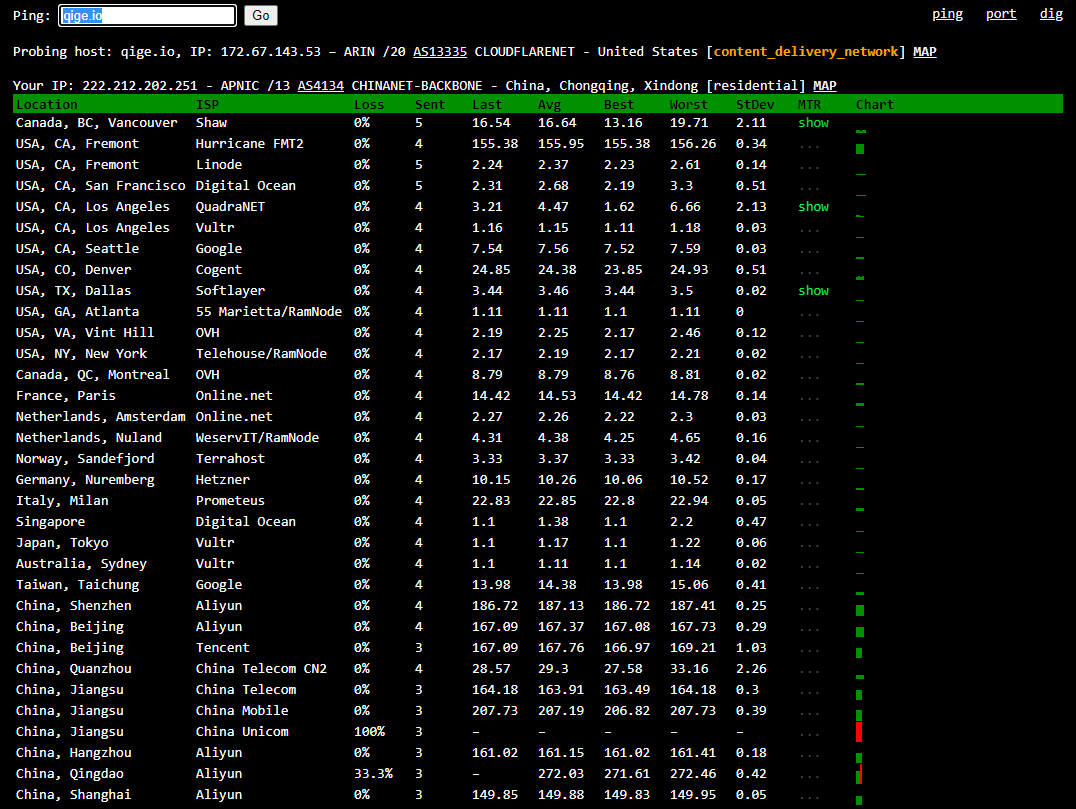Select 'Netherlands, Amsterdam' location cell
This screenshot has height=809, width=1076.
tap(100, 417)
